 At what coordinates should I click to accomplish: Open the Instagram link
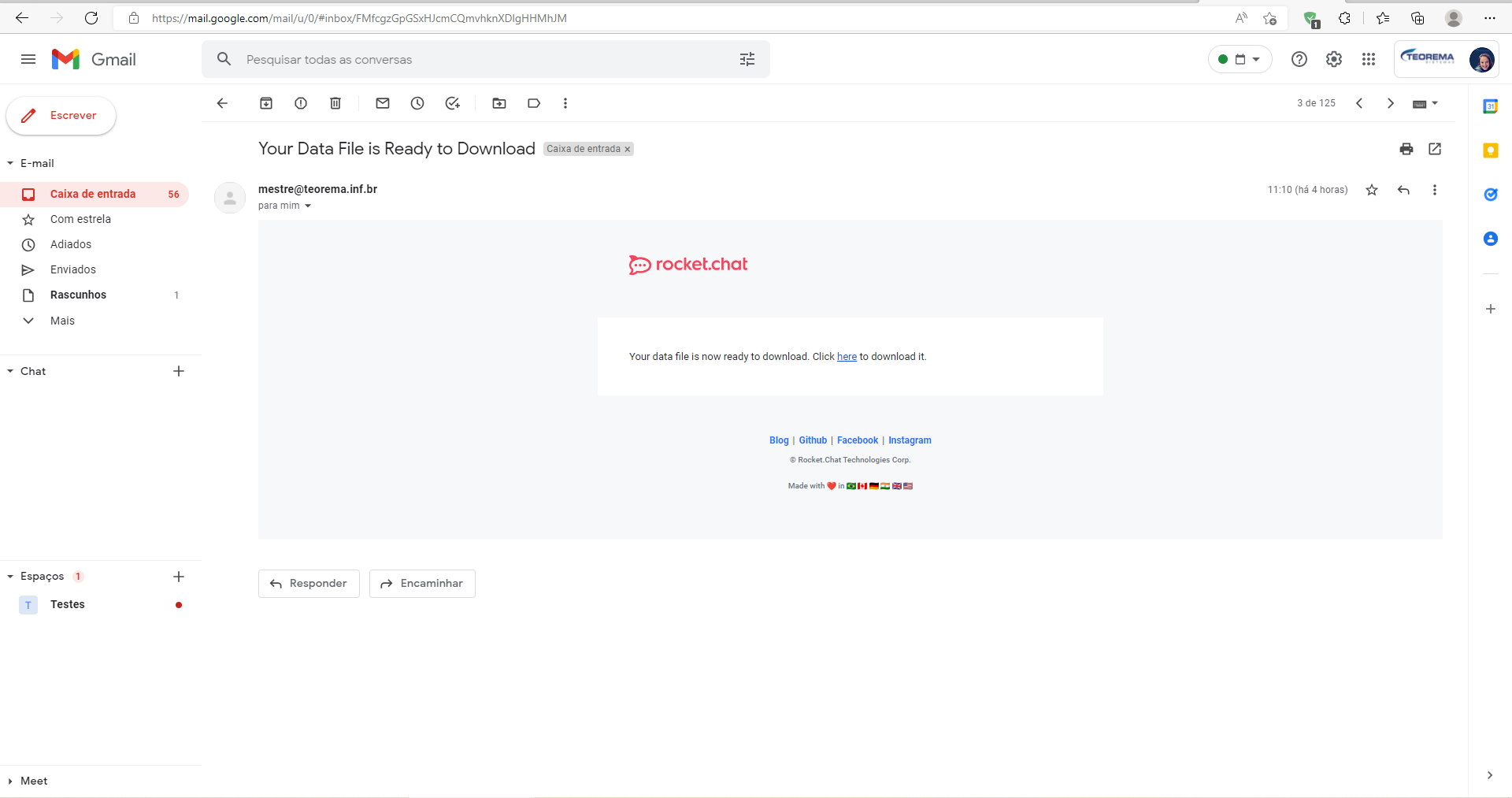click(x=910, y=440)
